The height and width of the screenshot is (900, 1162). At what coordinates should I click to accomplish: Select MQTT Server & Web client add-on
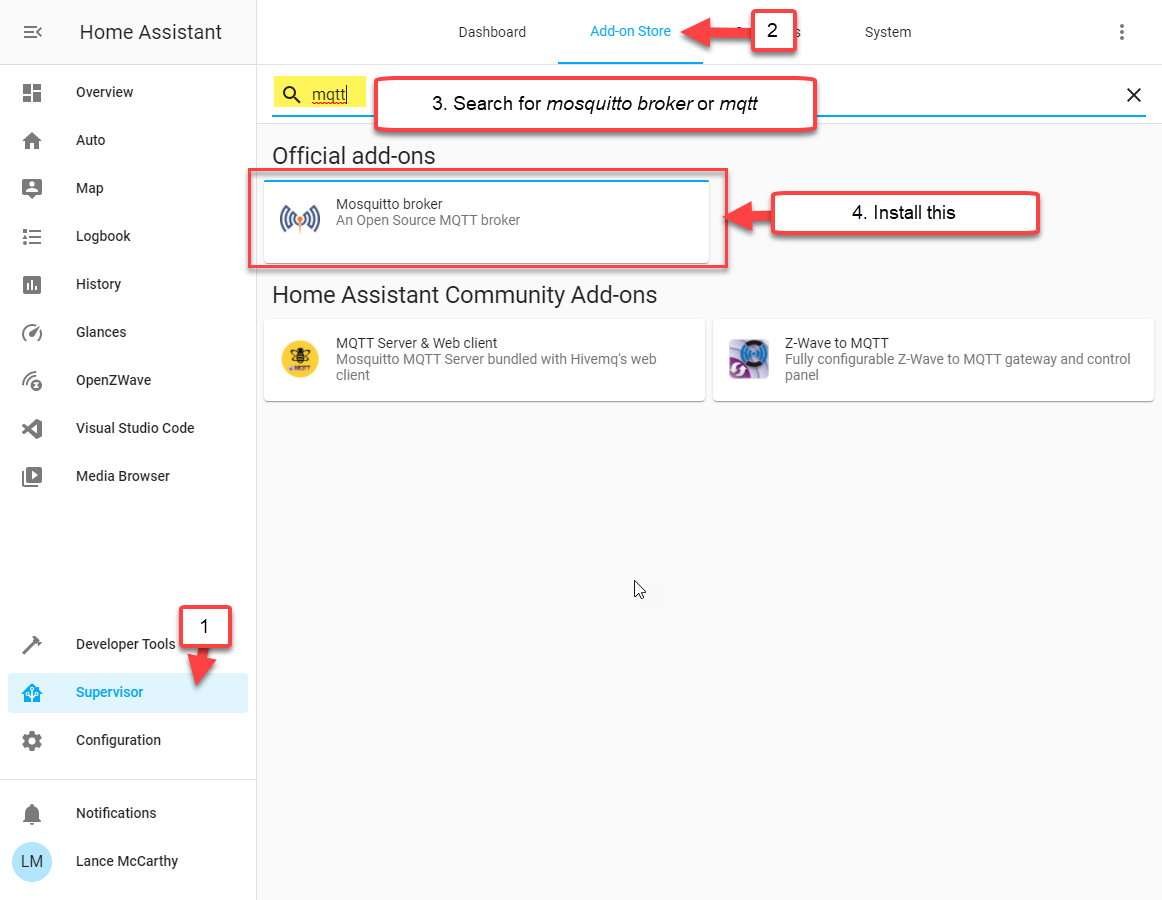484,360
